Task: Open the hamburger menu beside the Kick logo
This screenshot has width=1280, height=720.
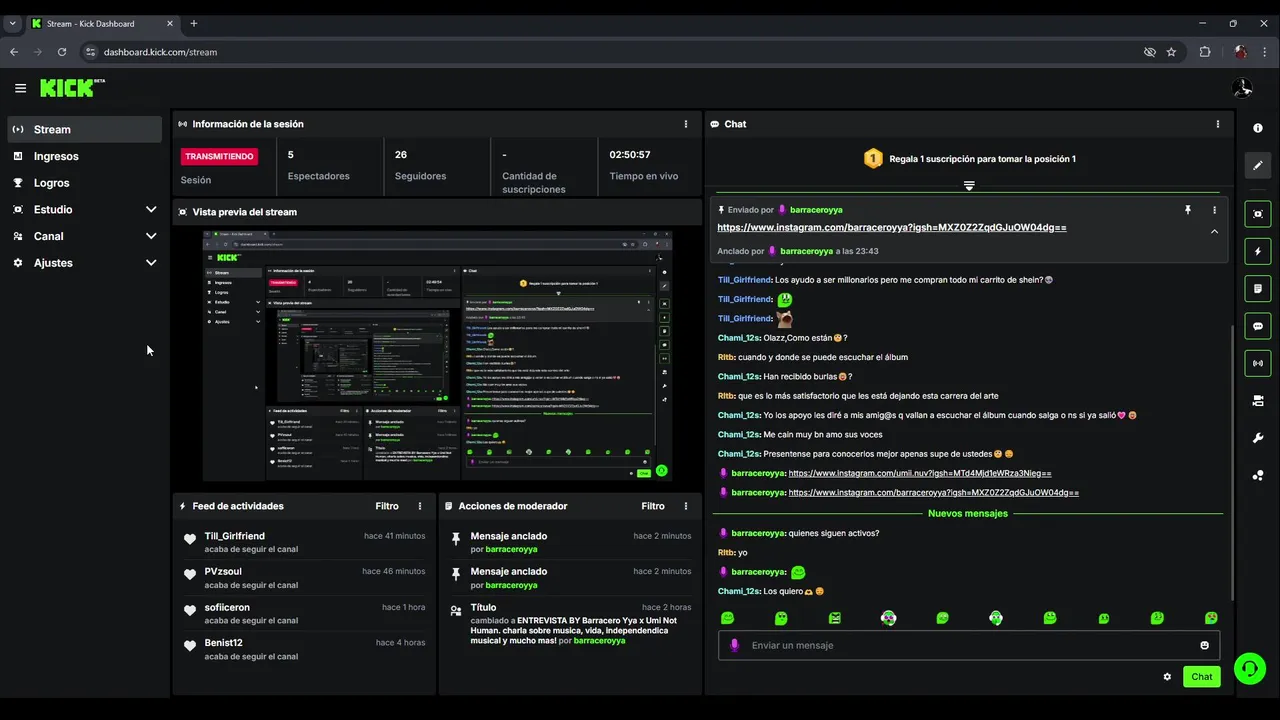Action: 20,88
